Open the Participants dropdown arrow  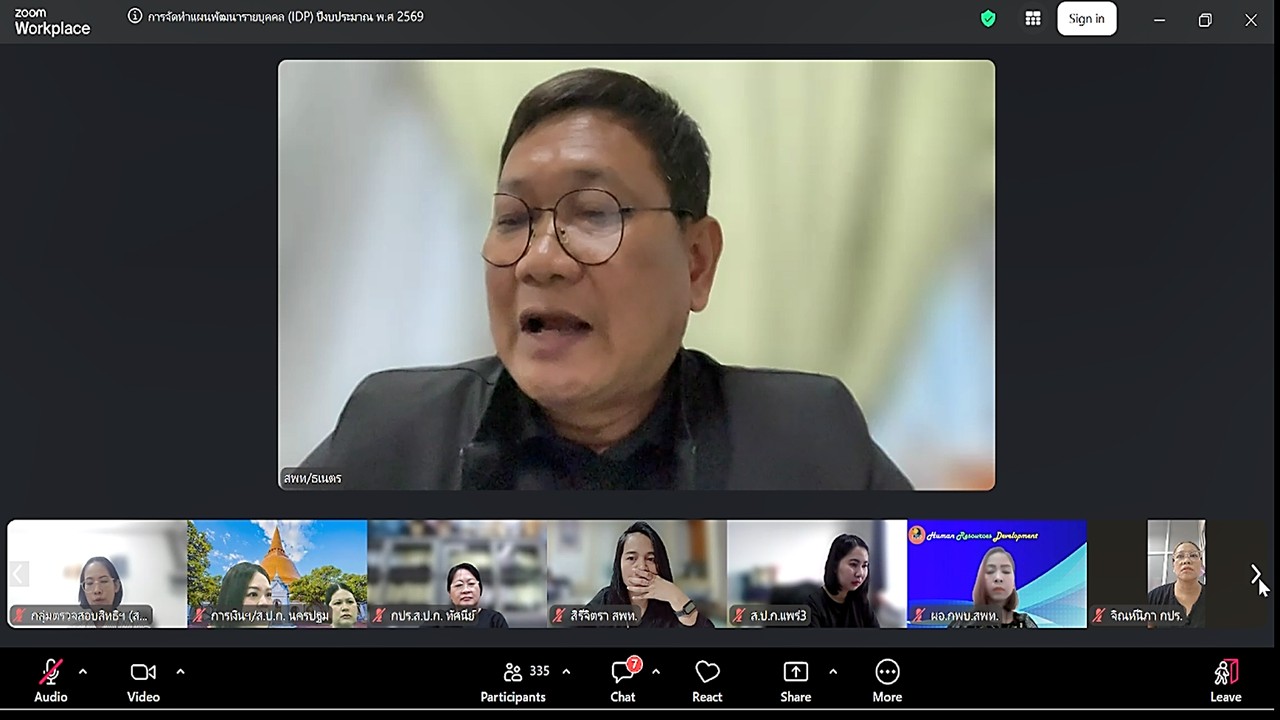[x=566, y=671]
